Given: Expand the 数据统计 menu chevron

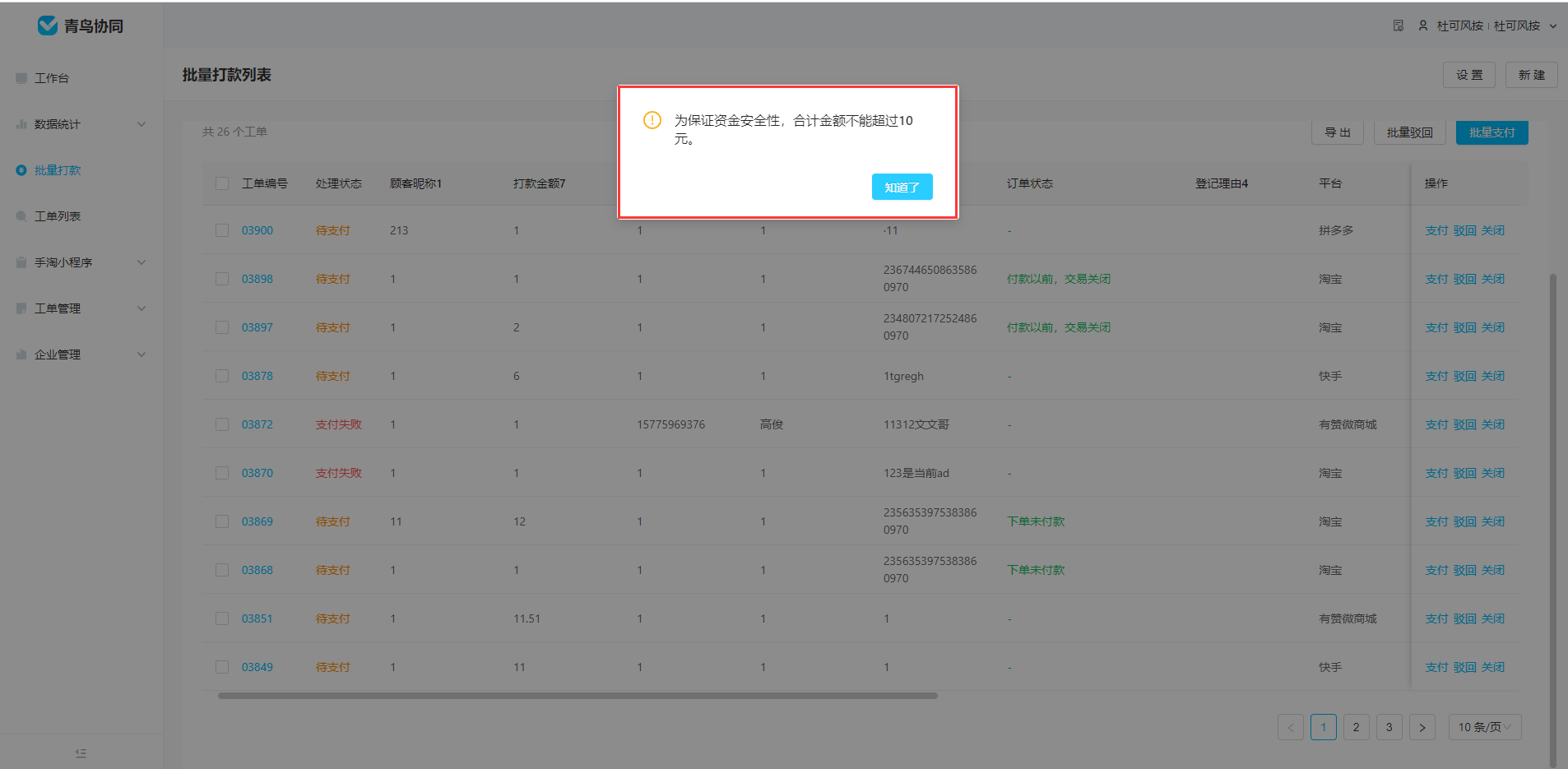Looking at the screenshot, I should [141, 124].
